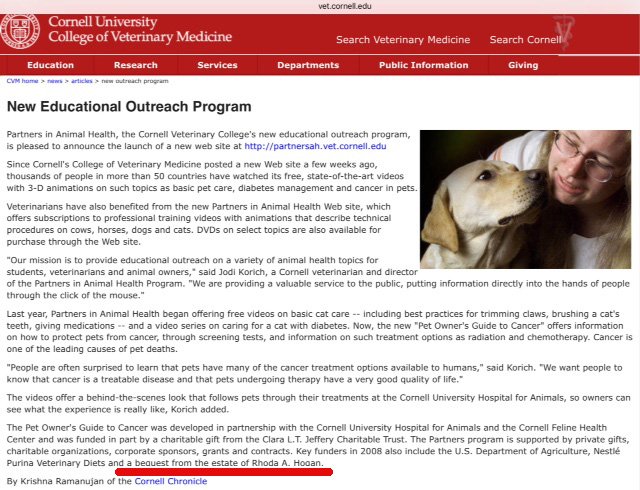640x490 pixels.
Task: Open the Cornell Chronicle link
Action: (x=171, y=481)
